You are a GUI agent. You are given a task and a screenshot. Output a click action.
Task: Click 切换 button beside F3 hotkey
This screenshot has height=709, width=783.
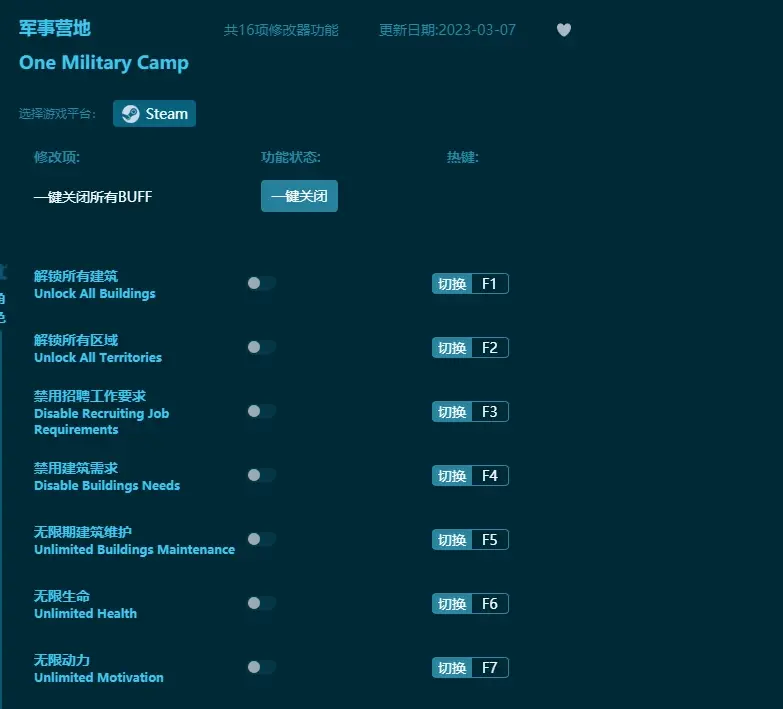pyautogui.click(x=452, y=411)
